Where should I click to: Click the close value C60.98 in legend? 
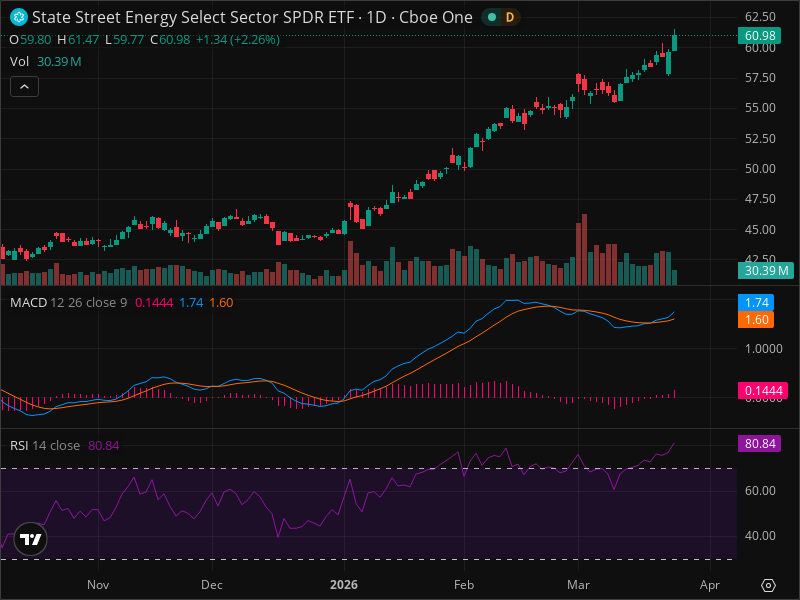[x=170, y=40]
